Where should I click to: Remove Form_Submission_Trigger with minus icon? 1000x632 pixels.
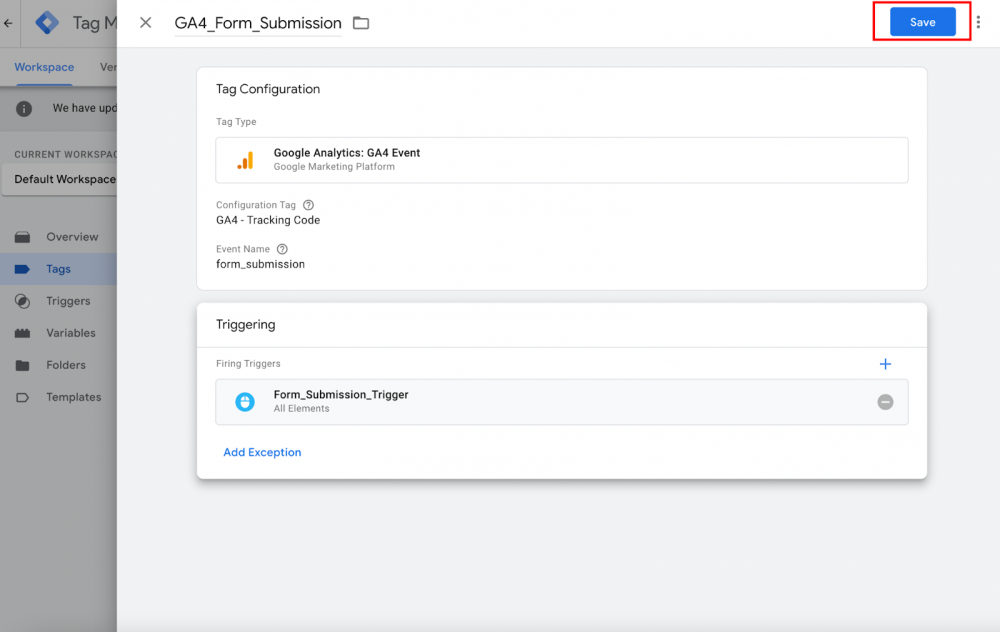(885, 402)
